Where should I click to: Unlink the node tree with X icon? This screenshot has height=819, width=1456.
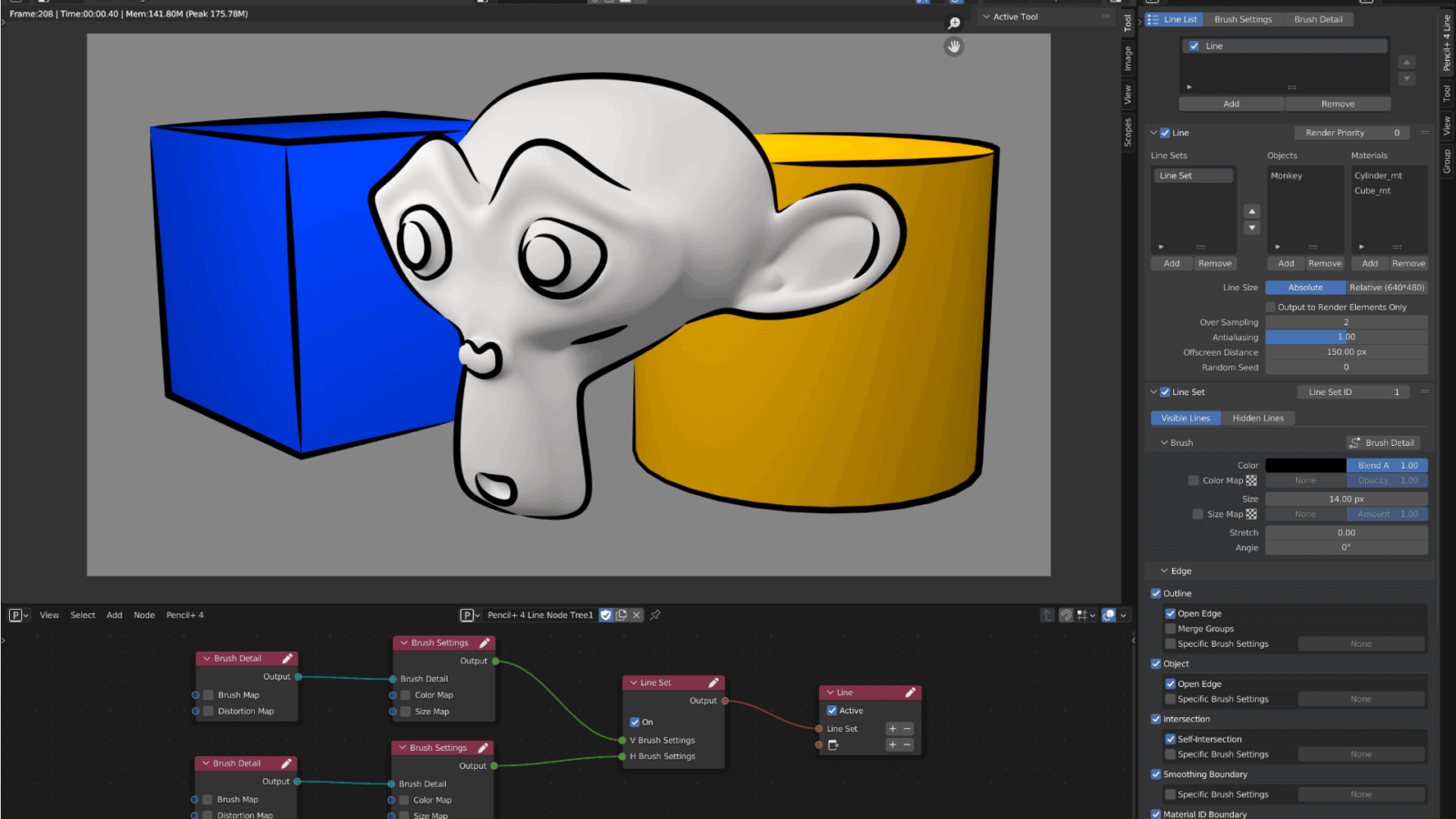point(637,615)
